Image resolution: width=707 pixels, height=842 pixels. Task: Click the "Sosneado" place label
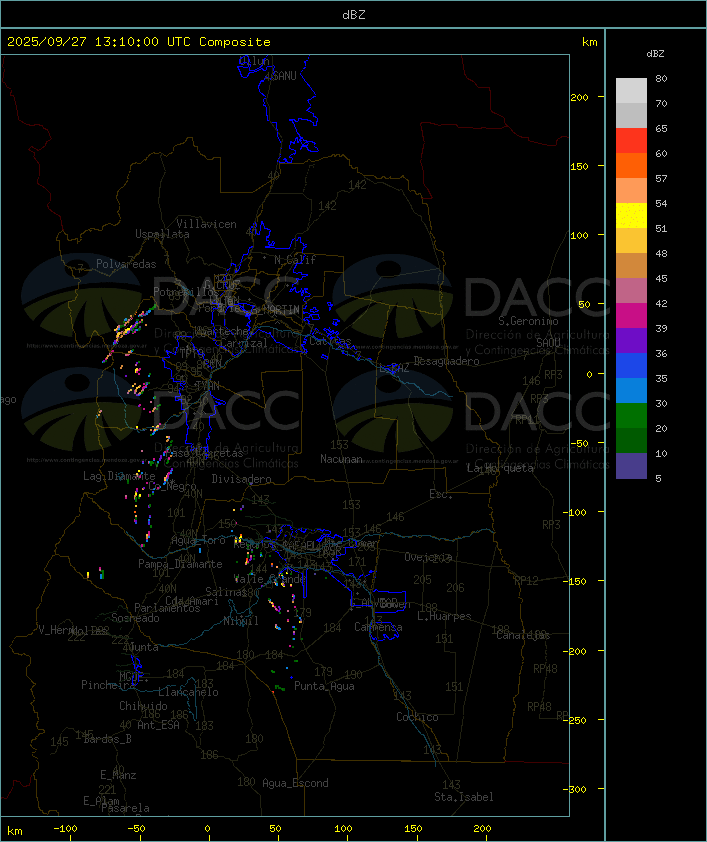[135, 618]
